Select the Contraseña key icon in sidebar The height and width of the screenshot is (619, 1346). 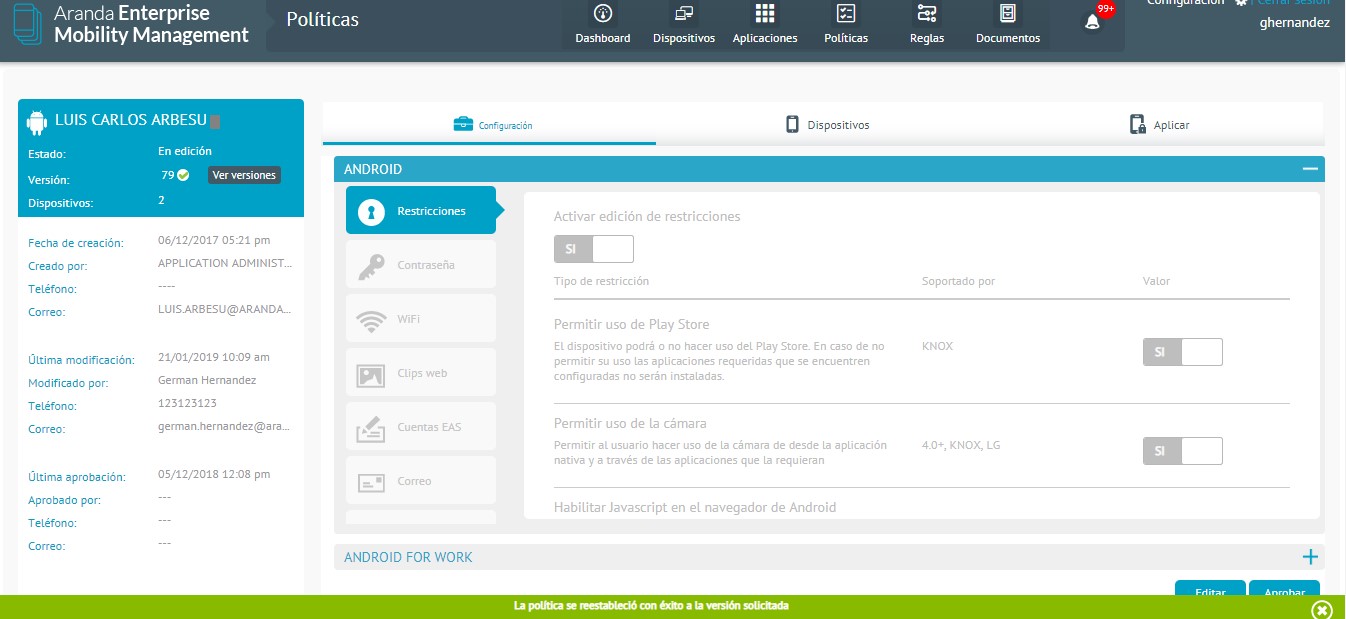click(x=372, y=265)
